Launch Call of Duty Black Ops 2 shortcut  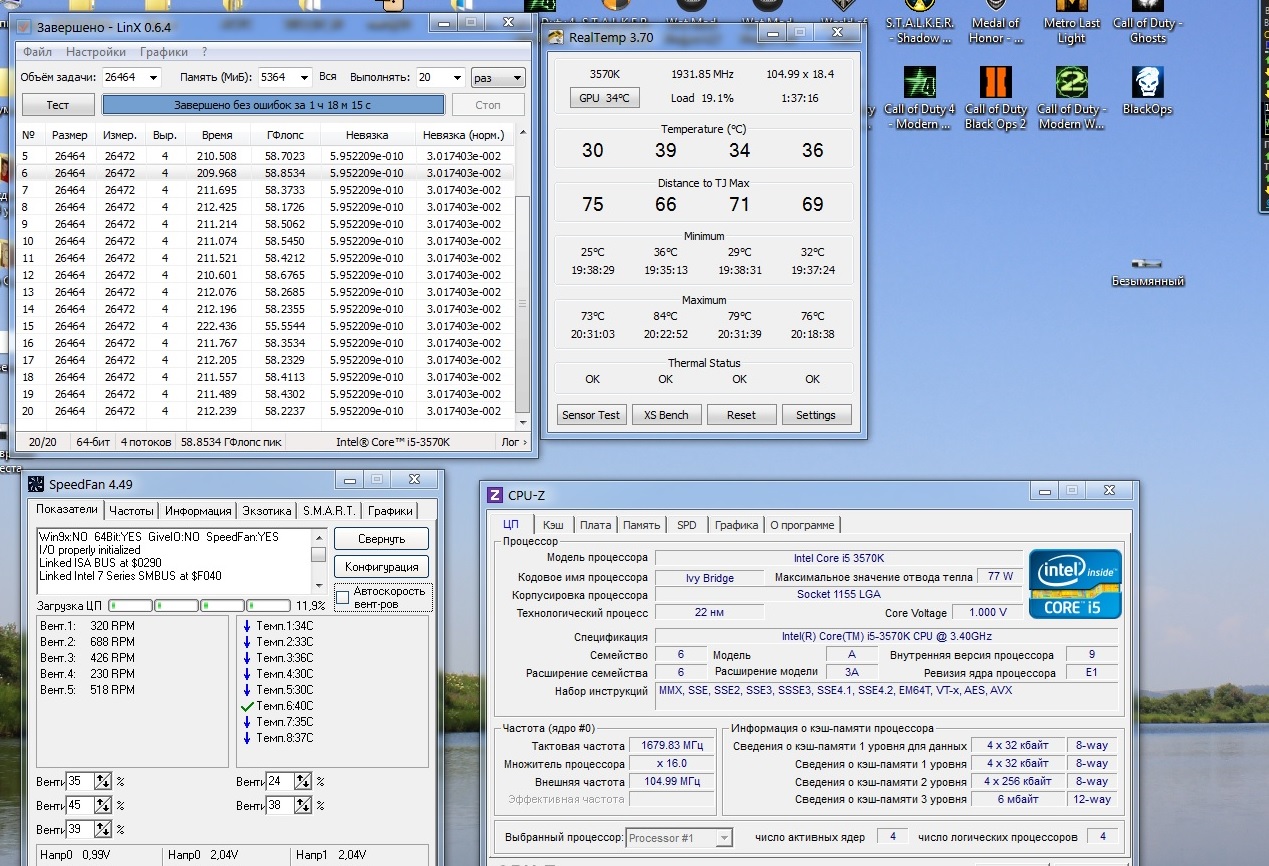[995, 84]
